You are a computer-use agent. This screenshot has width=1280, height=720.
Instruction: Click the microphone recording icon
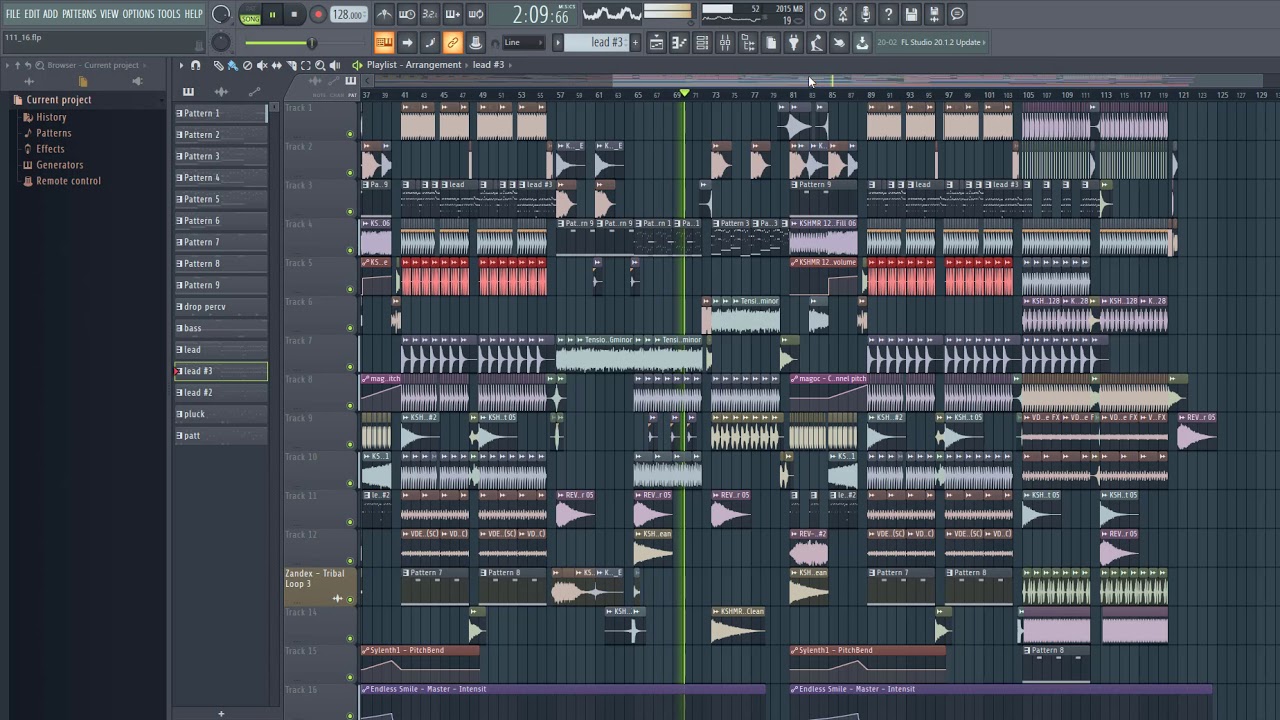pyautogui.click(x=866, y=14)
